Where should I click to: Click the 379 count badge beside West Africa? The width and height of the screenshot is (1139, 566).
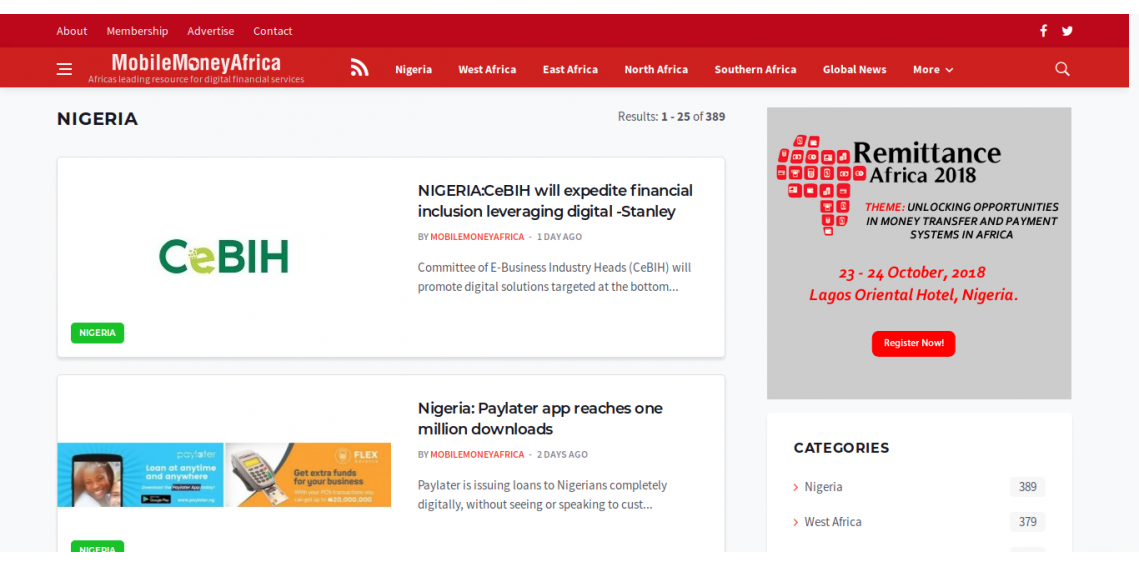tap(1027, 522)
